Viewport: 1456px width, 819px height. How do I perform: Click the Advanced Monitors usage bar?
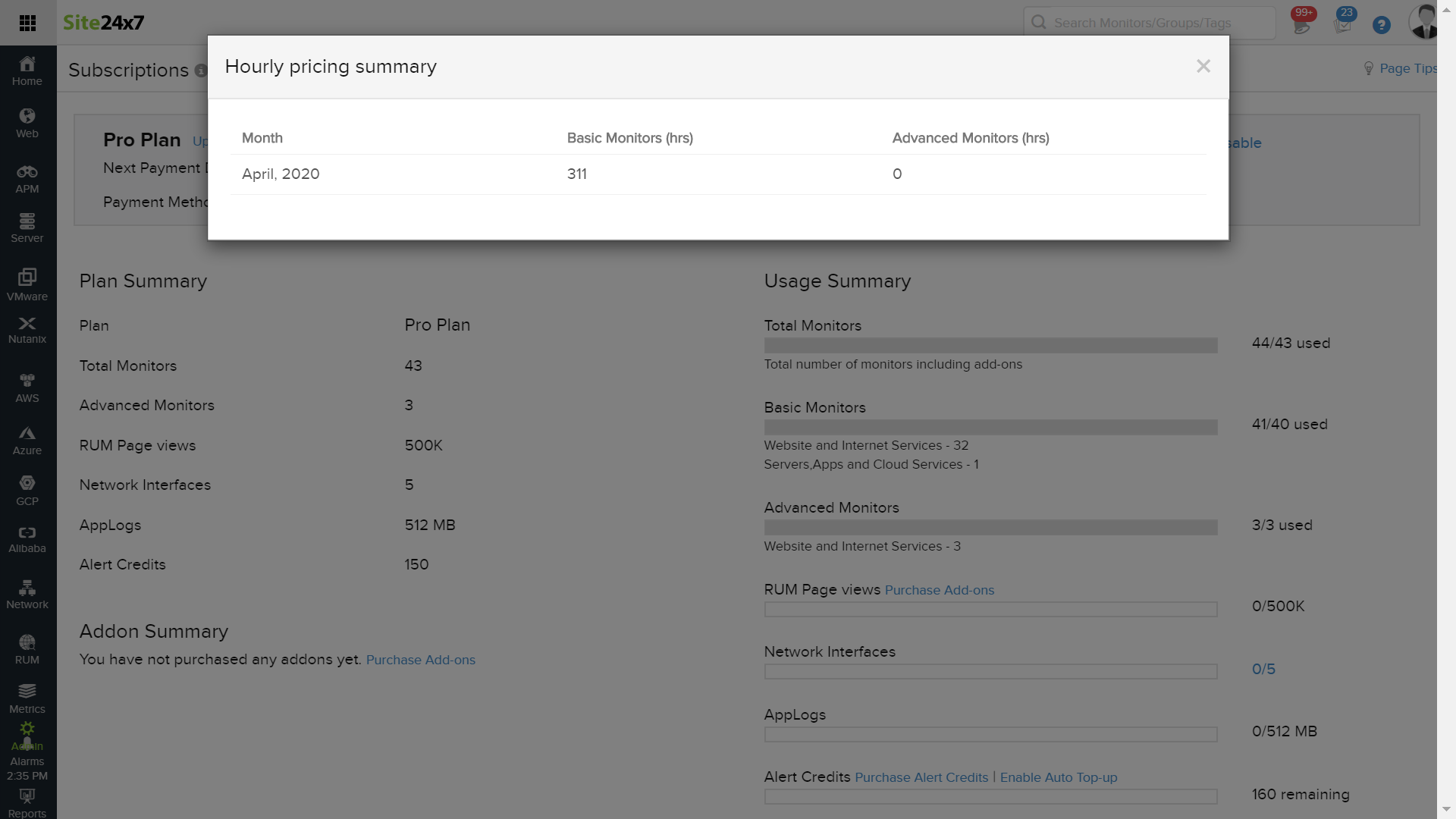pos(990,527)
